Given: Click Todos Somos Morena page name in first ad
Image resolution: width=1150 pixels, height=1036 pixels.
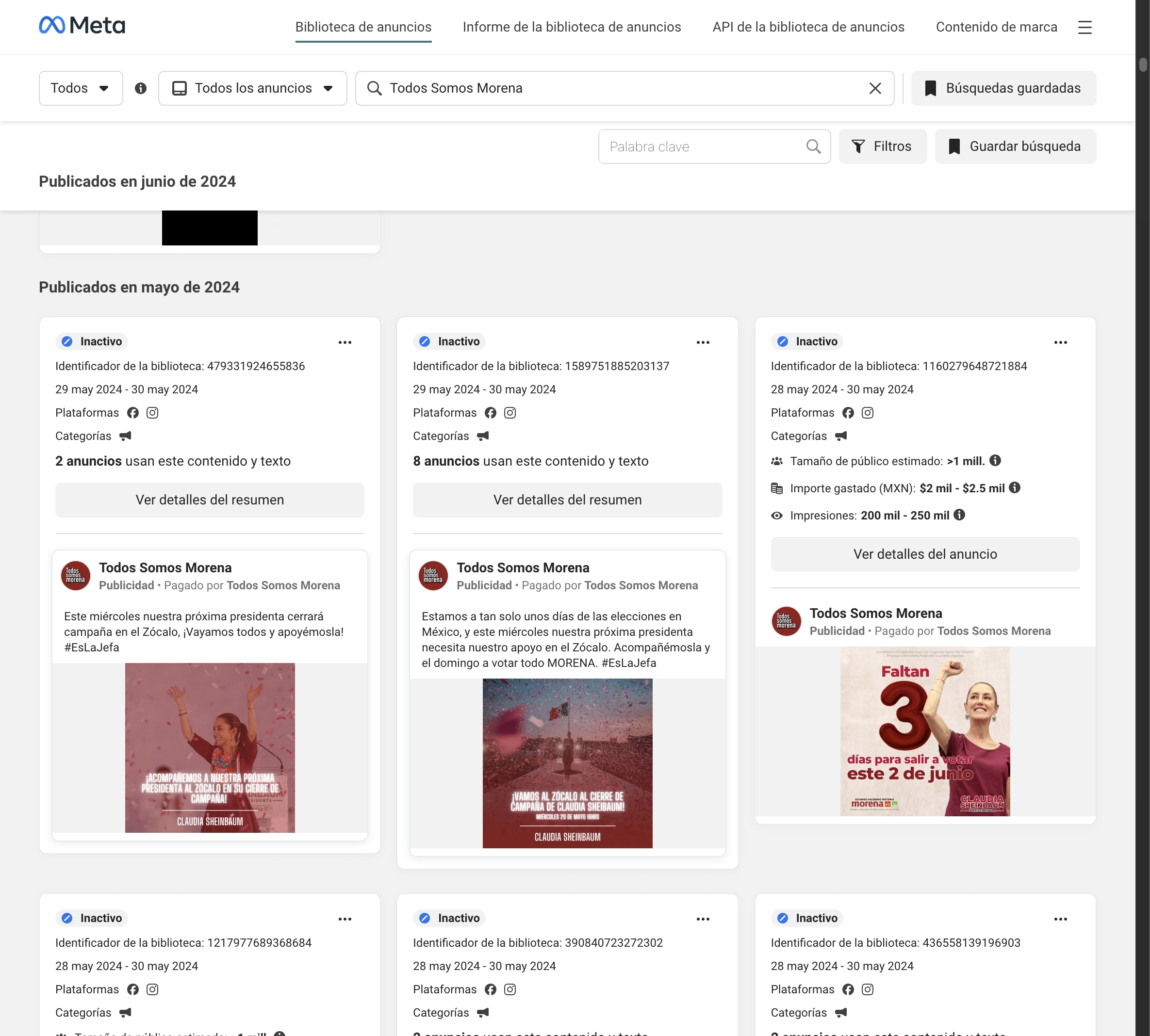Looking at the screenshot, I should point(165,567).
